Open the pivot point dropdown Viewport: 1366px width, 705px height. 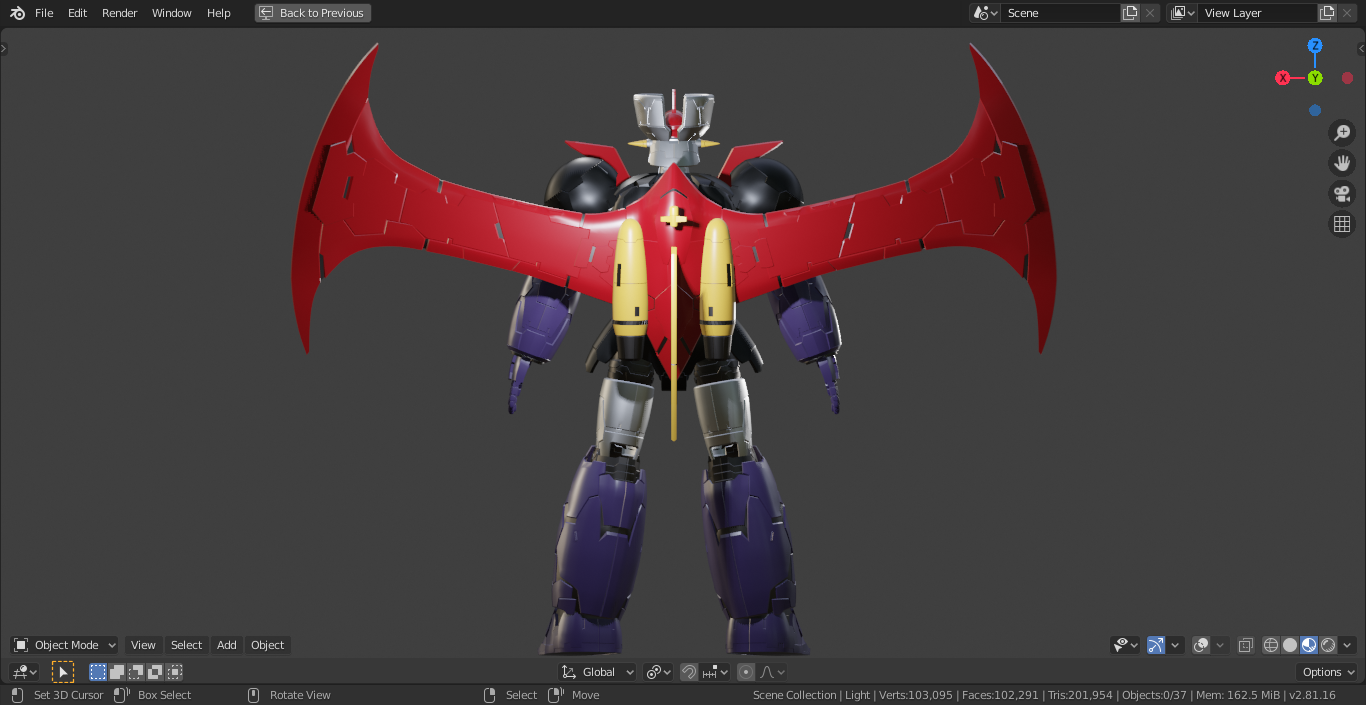point(658,672)
